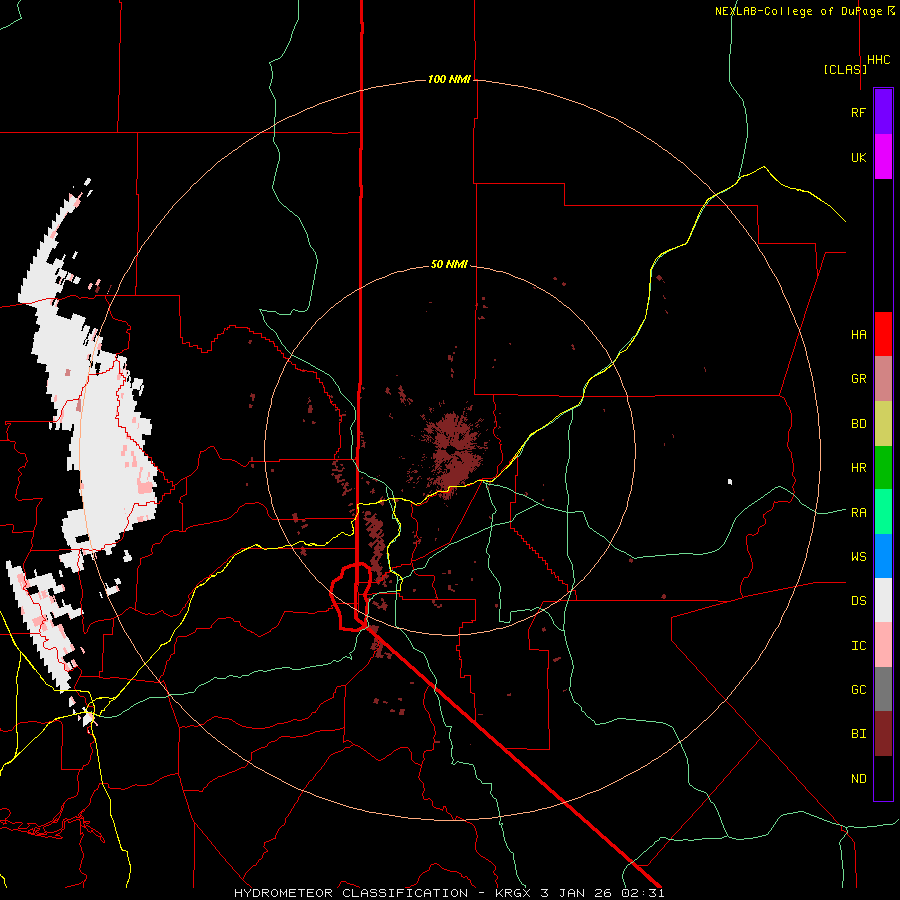Click the BI dark-red legend swatch

(x=883, y=734)
